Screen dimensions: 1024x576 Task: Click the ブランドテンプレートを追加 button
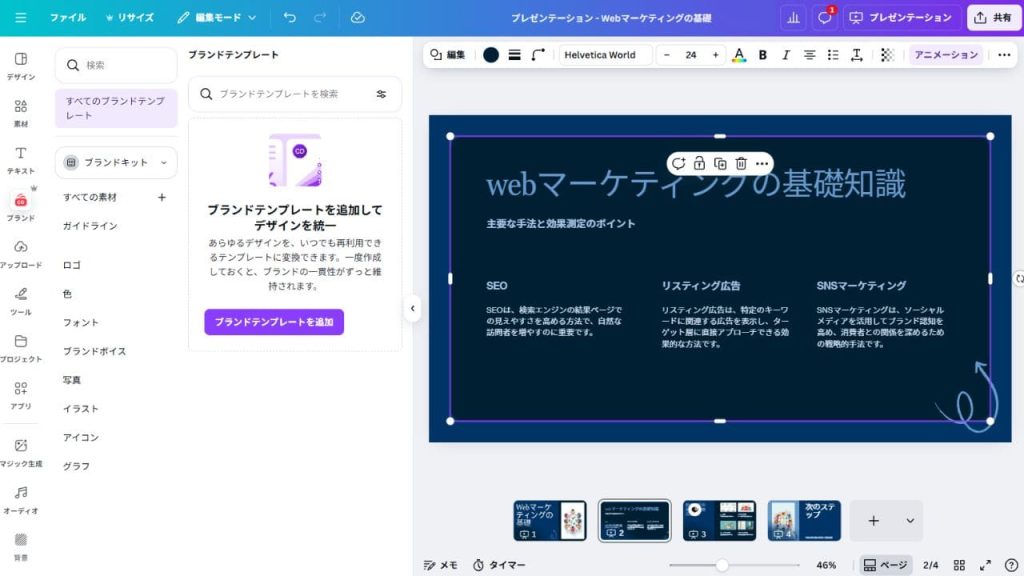(x=274, y=322)
